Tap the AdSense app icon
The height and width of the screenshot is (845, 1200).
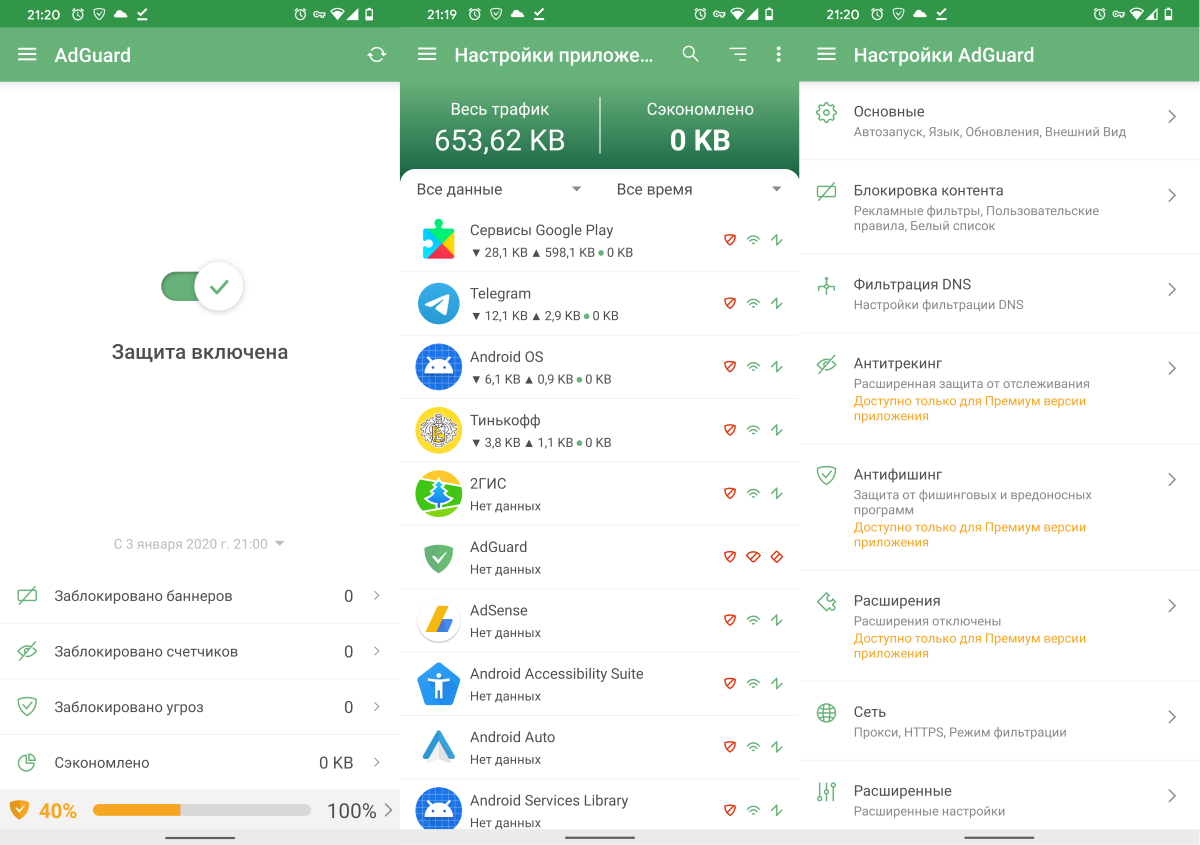pyautogui.click(x=438, y=620)
